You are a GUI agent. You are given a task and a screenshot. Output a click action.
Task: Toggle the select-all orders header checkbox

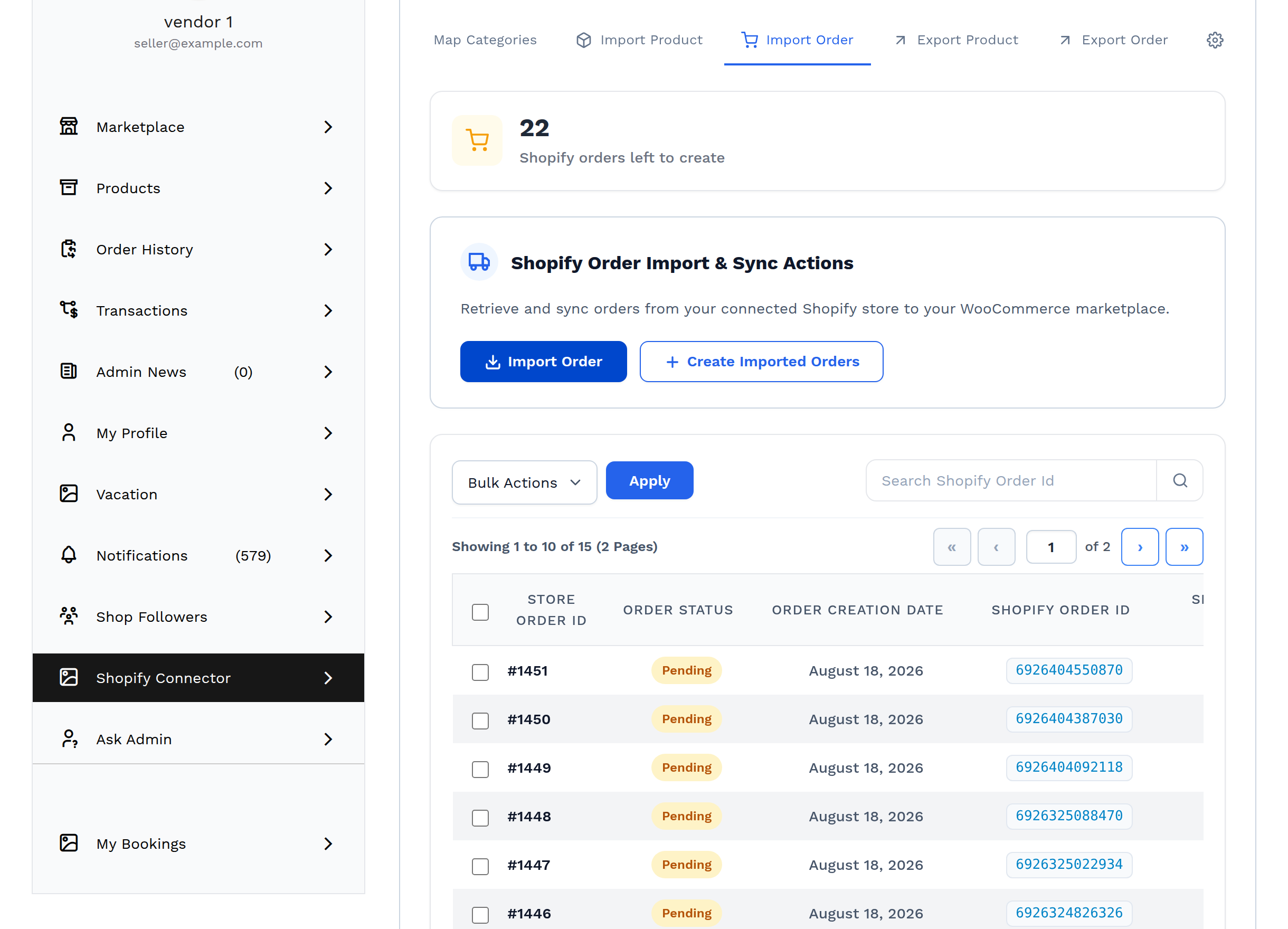[480, 612]
